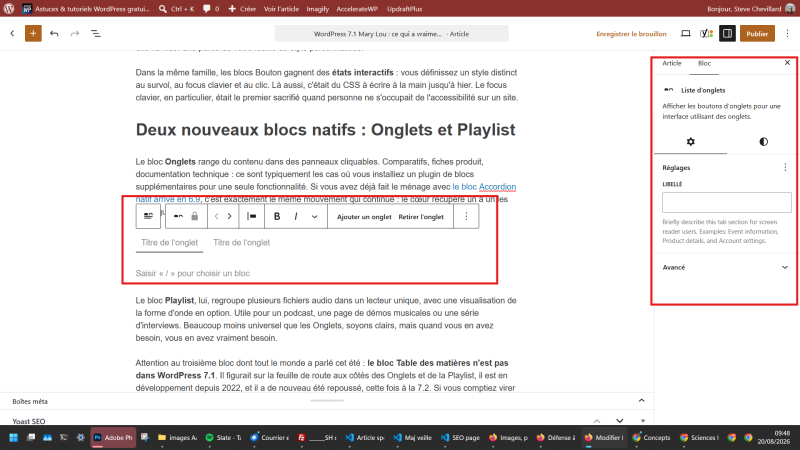The image size is (800, 450).
Task: Open more formatting options dropdown
Action: (x=314, y=216)
